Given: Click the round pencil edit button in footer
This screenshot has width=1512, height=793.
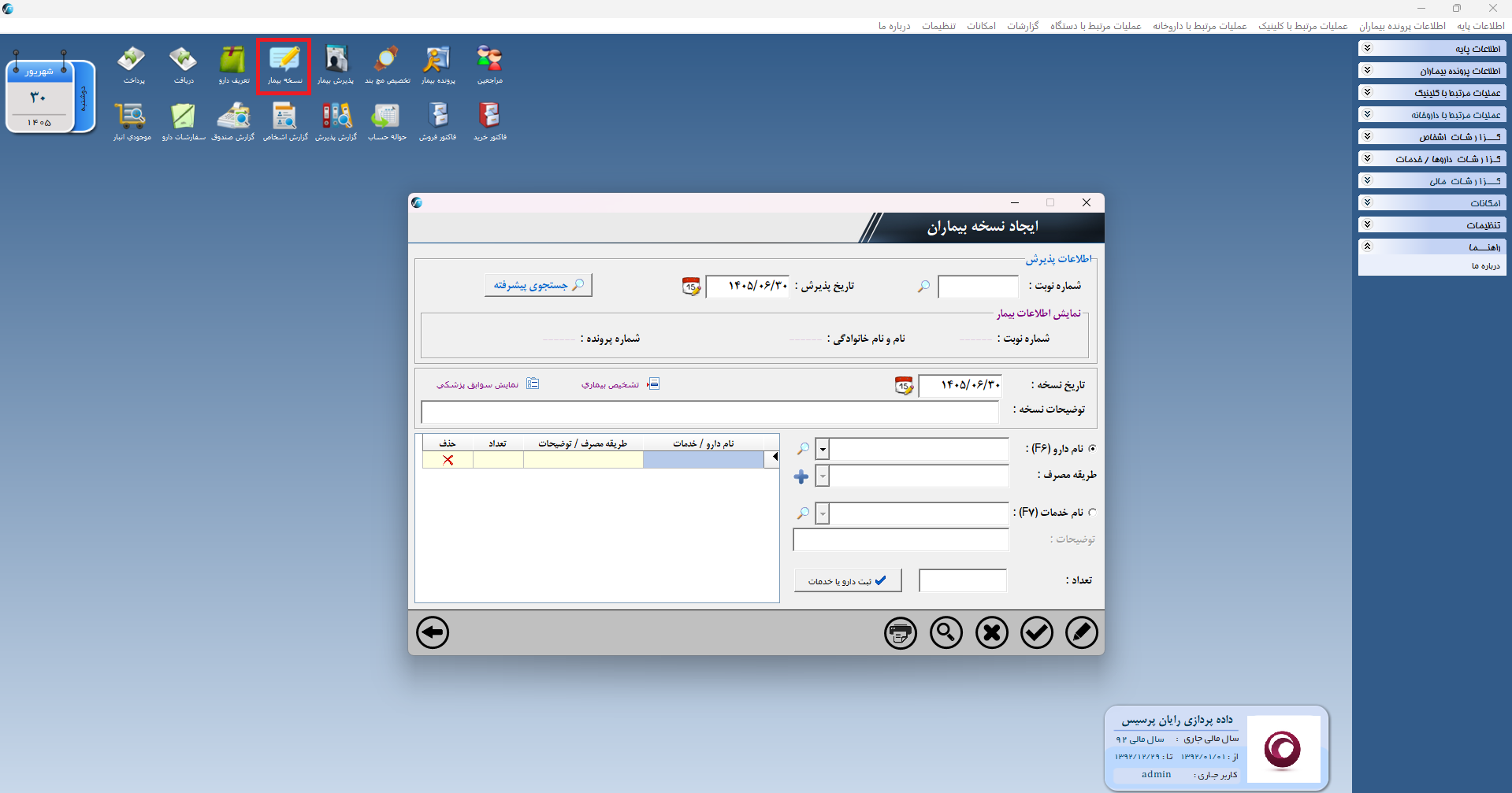Looking at the screenshot, I should tap(1082, 632).
